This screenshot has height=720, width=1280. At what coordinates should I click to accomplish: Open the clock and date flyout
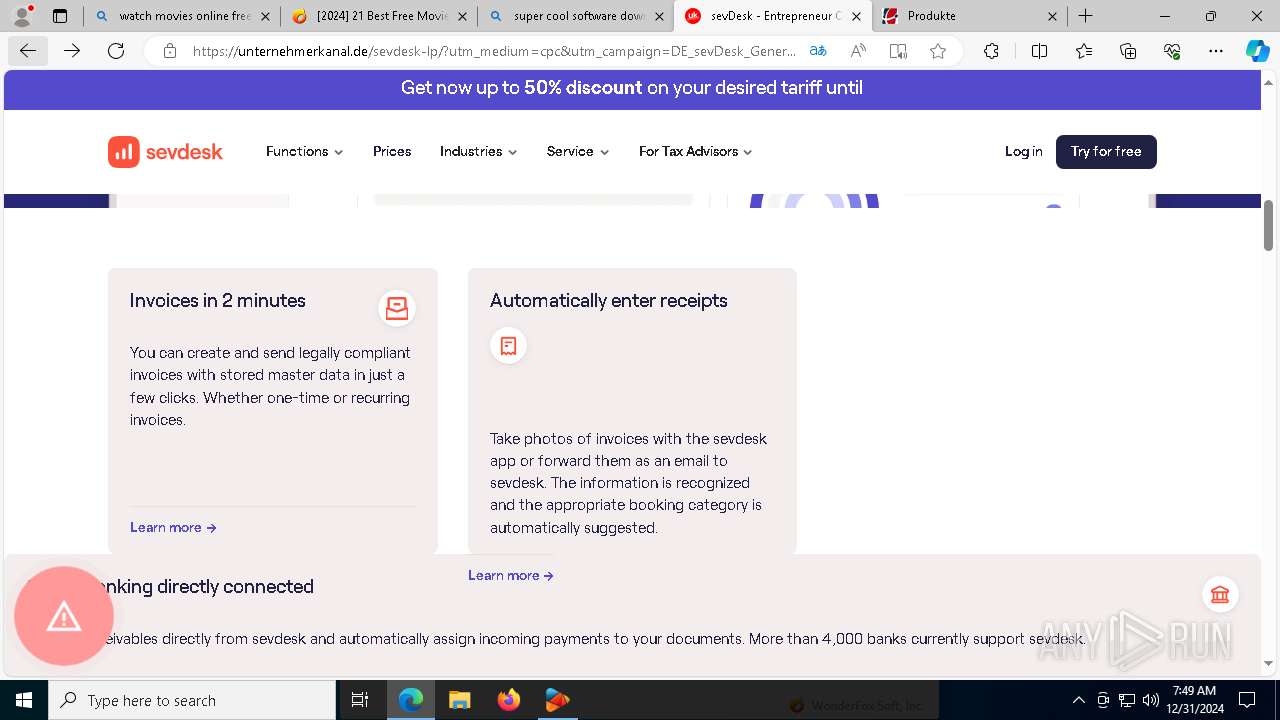(1194, 700)
